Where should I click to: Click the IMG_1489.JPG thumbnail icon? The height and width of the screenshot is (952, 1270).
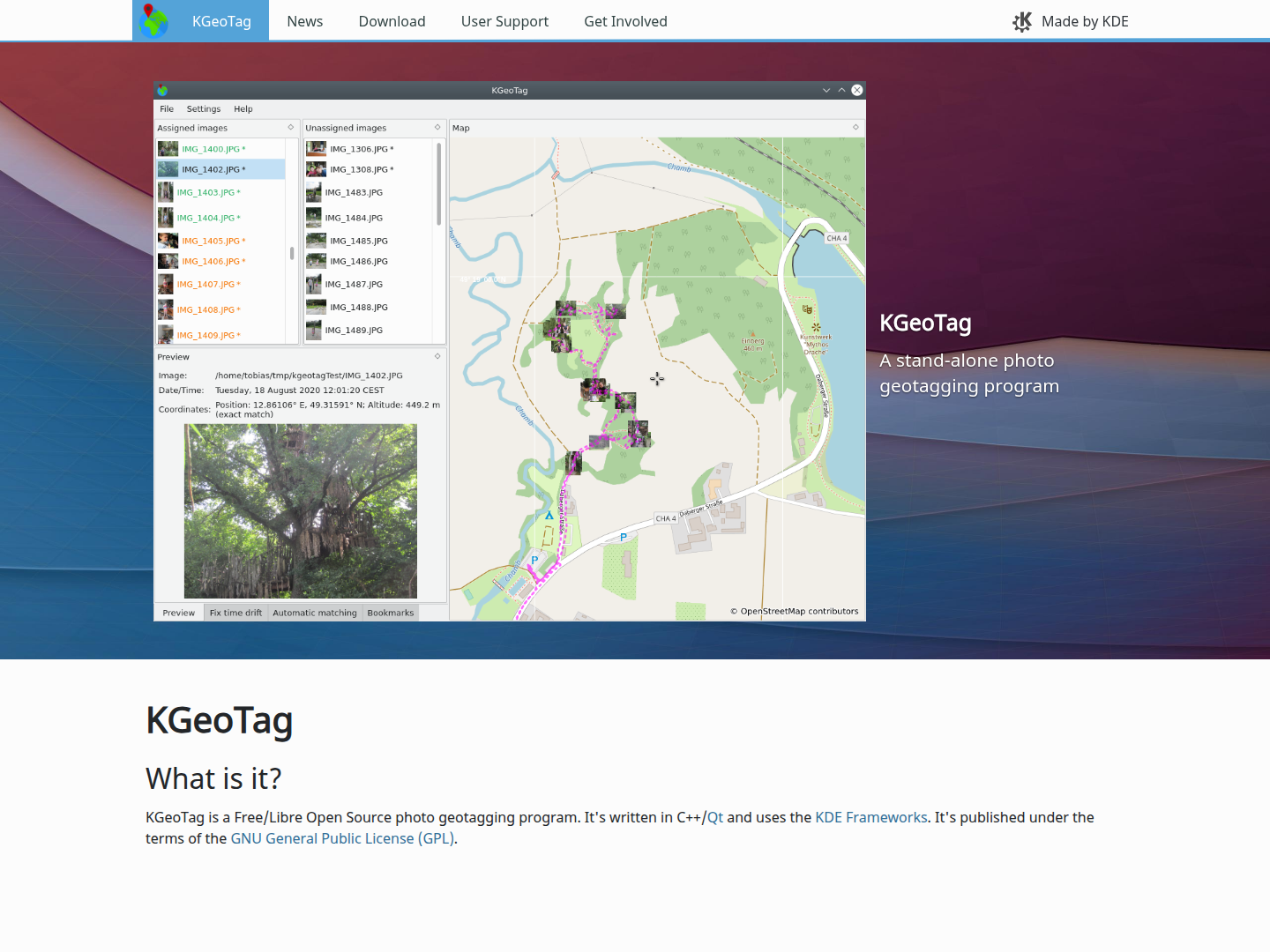pyautogui.click(x=313, y=331)
